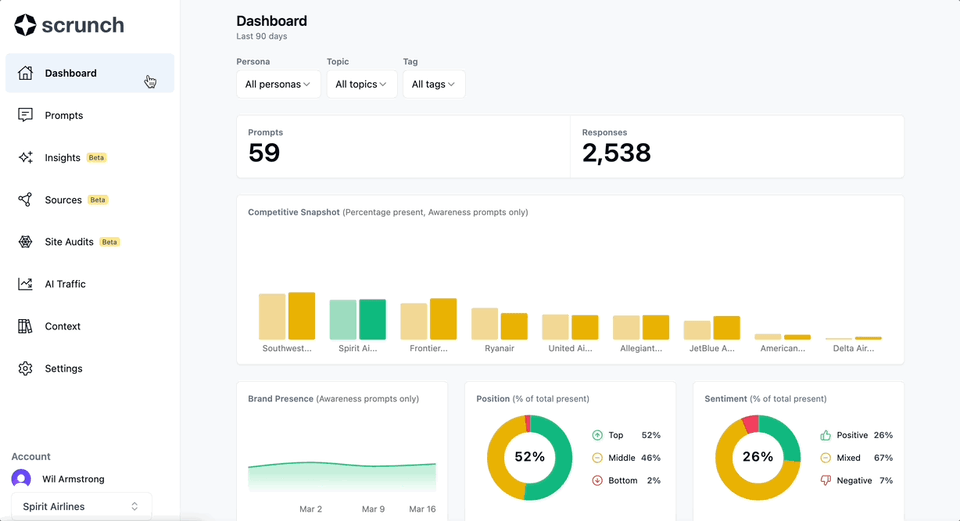
Task: Click the Dashboard home icon
Action: point(25,73)
